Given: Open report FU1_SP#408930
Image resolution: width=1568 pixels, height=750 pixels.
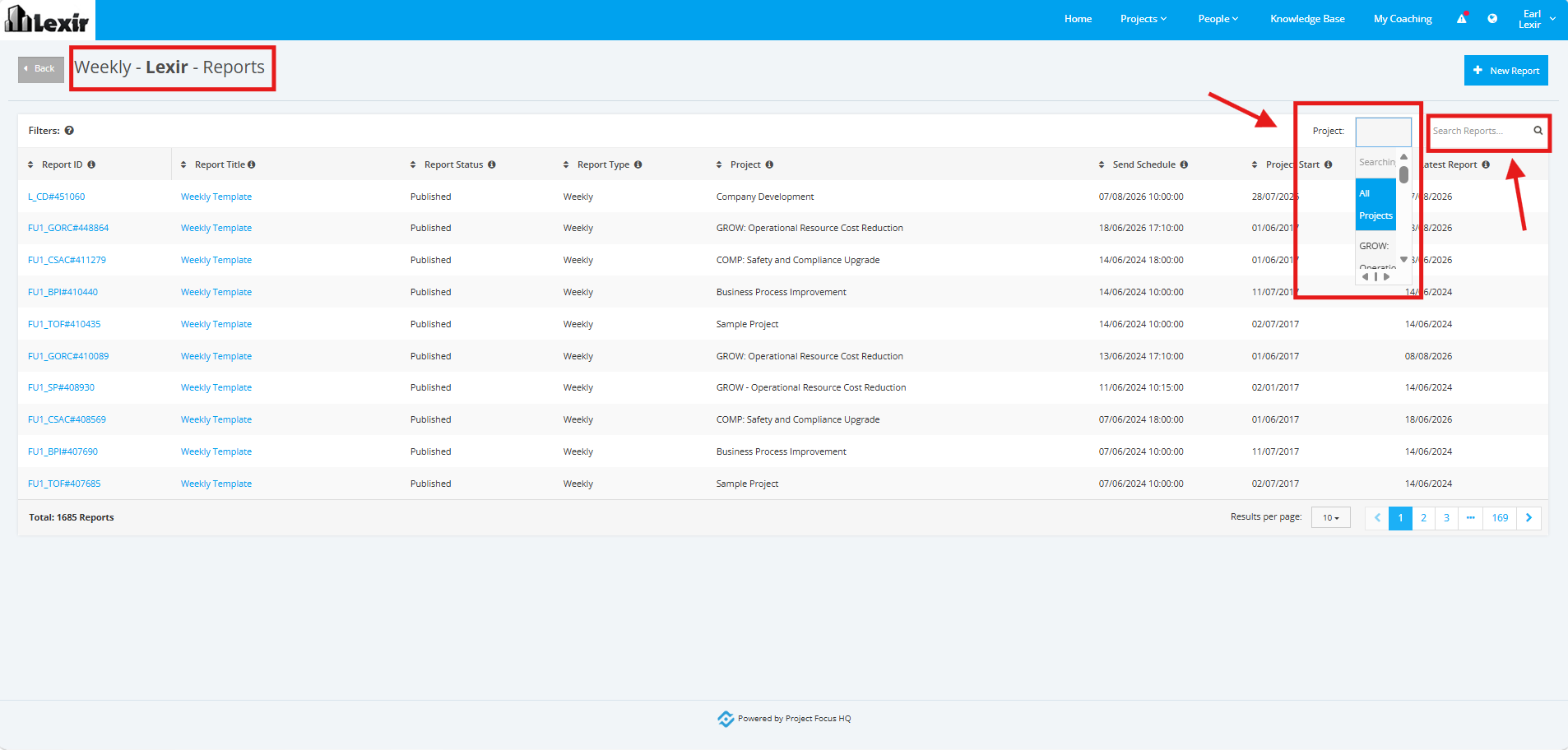Looking at the screenshot, I should (61, 387).
